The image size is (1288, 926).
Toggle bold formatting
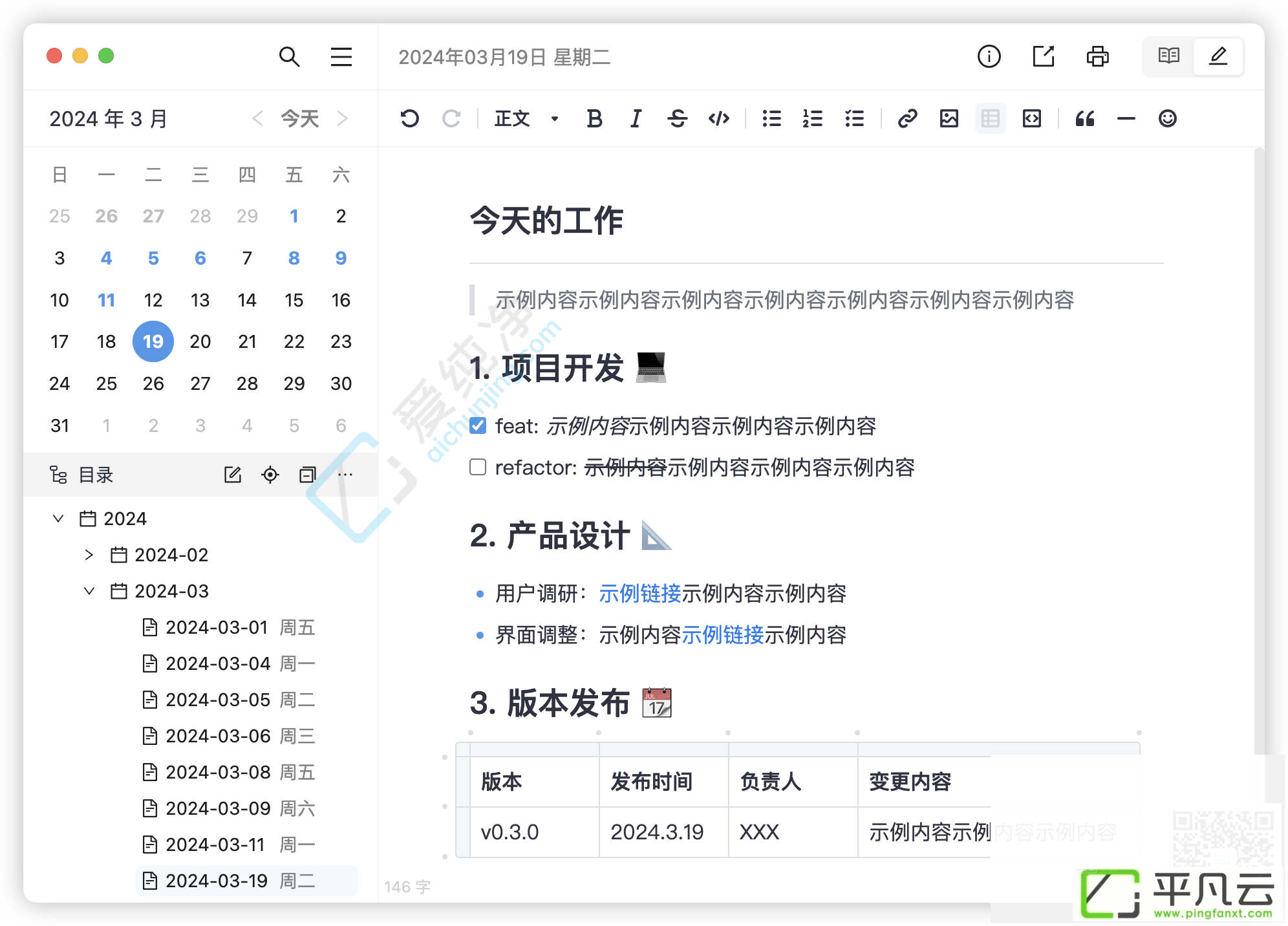click(x=595, y=118)
